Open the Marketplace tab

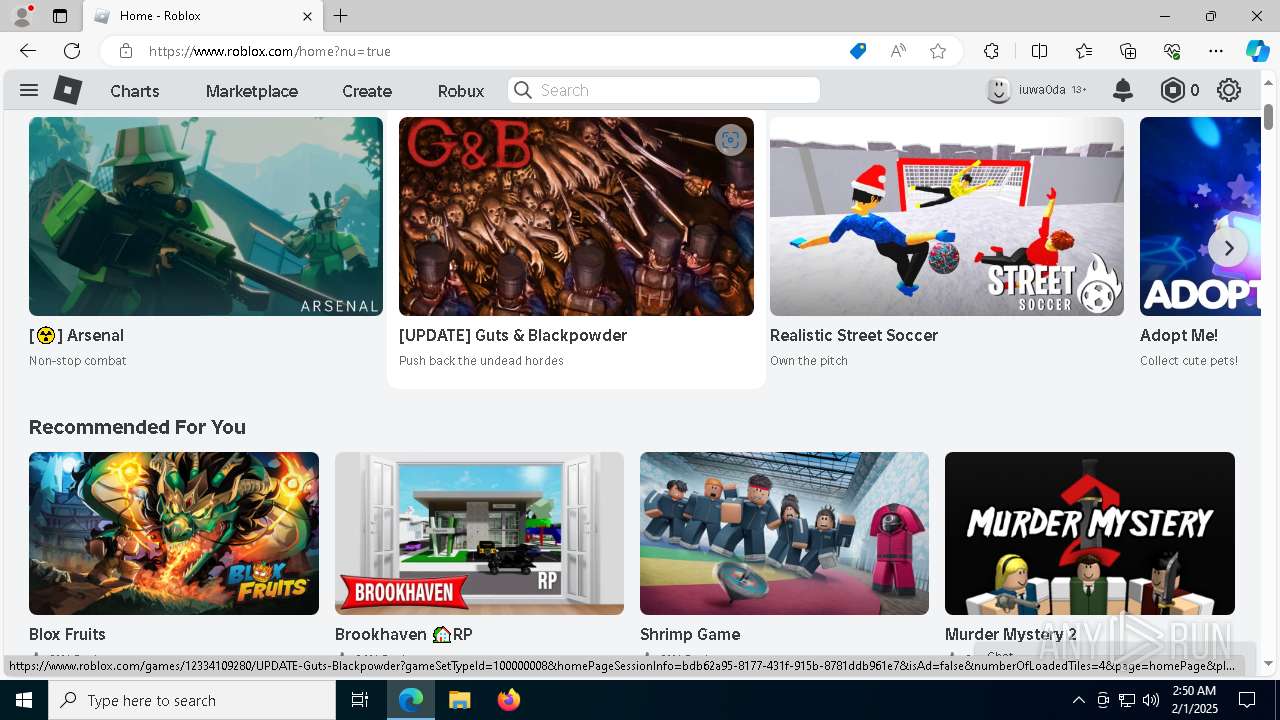(252, 91)
